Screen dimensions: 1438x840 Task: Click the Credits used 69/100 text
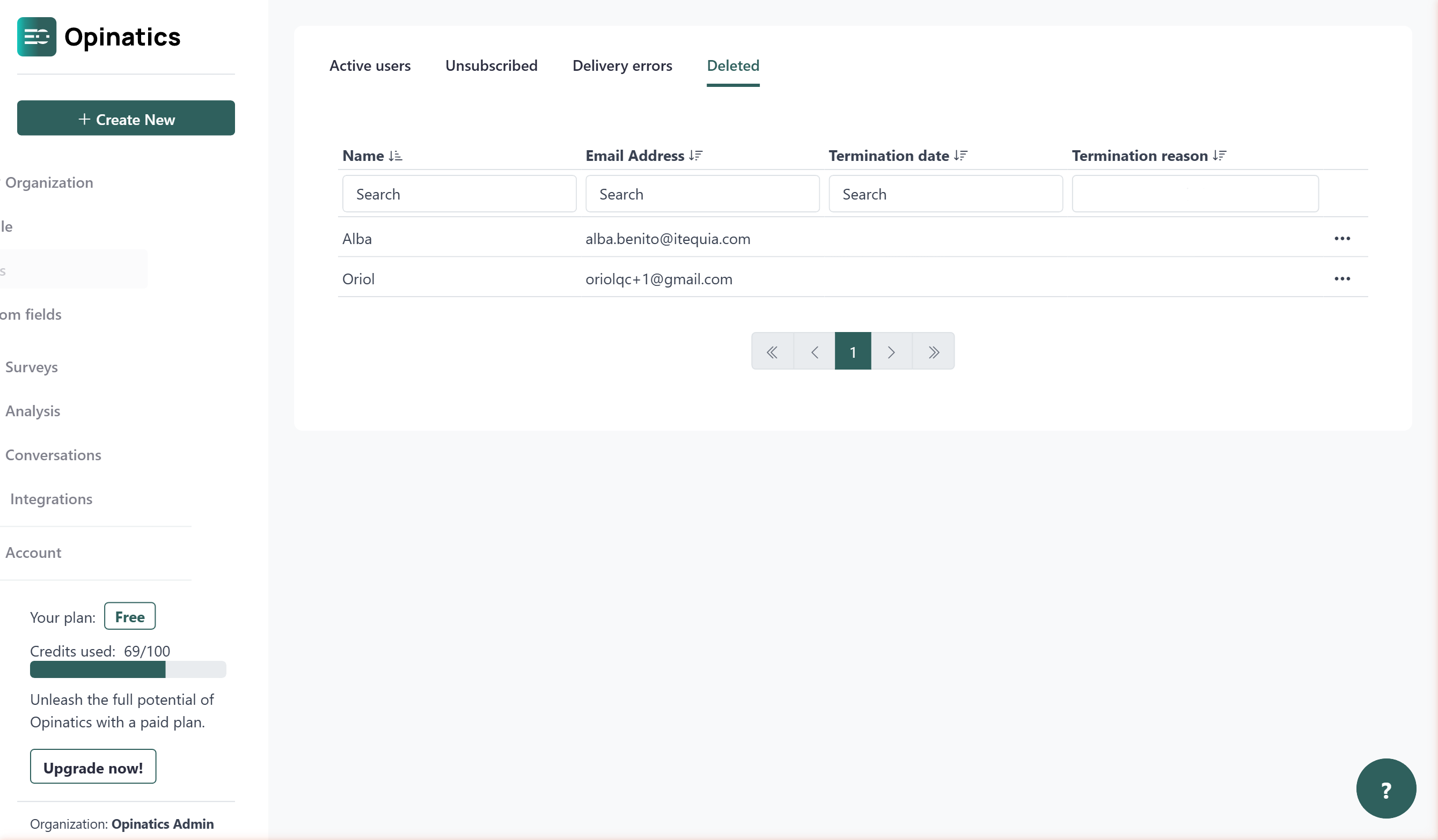pyautogui.click(x=100, y=651)
